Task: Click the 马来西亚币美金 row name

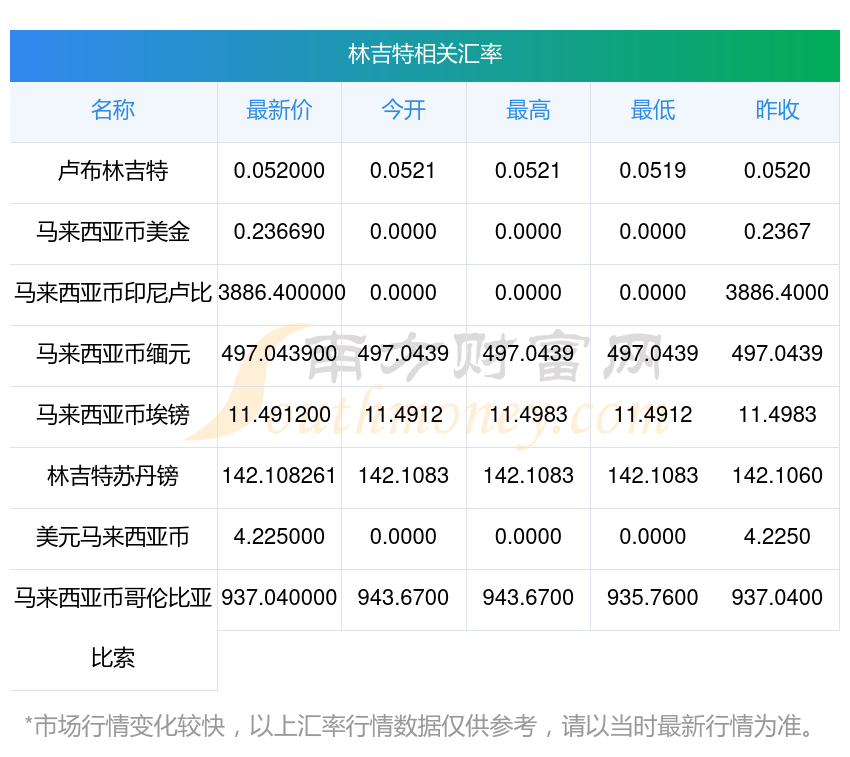Action: [113, 232]
